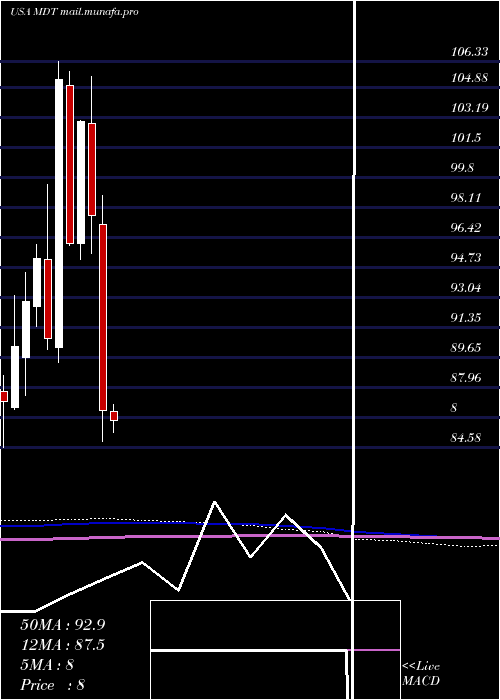Click the USA MDT mail.munafa.pro title
The image size is (500, 700).
tap(74, 12)
